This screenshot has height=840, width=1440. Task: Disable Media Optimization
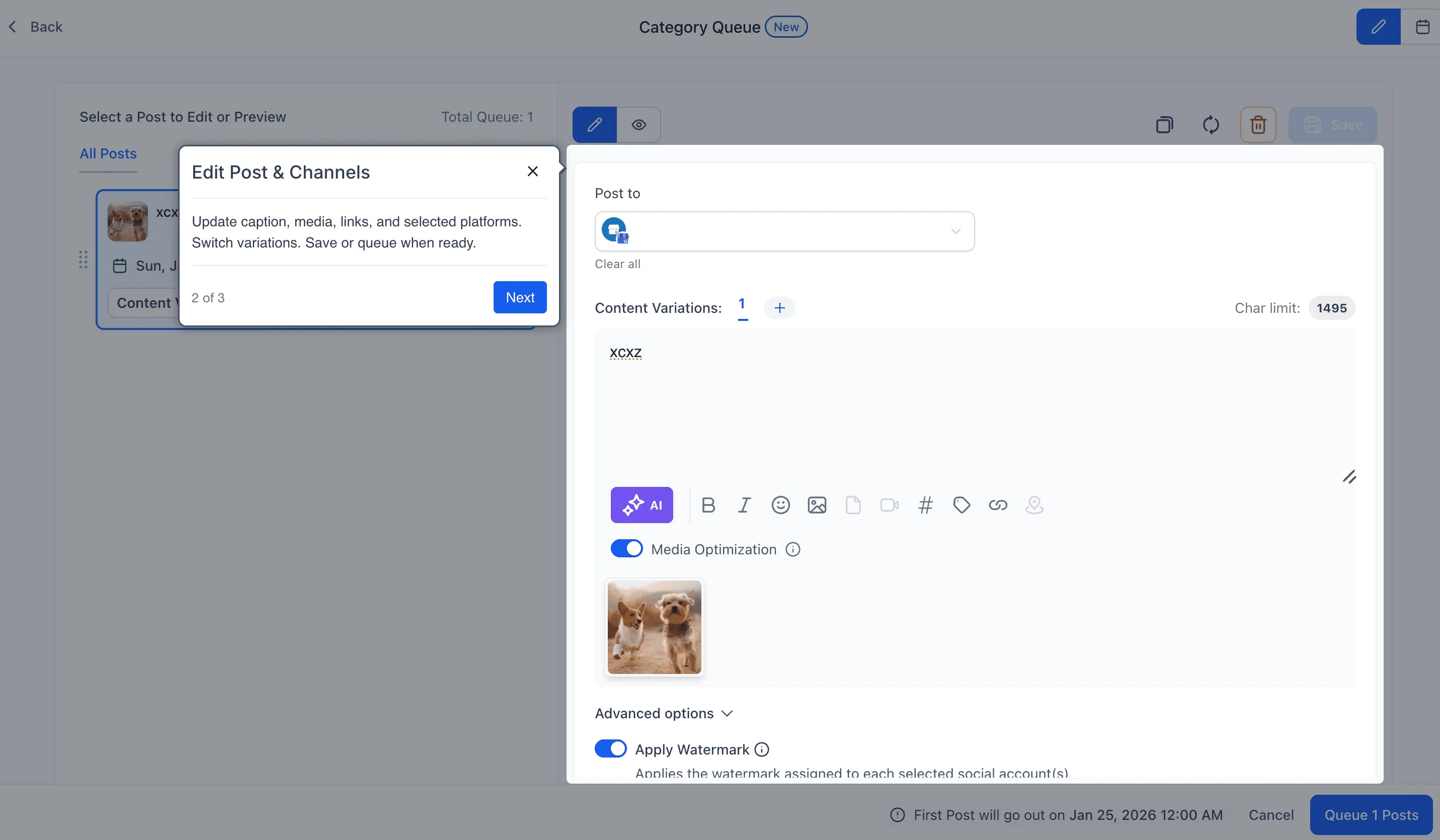626,548
